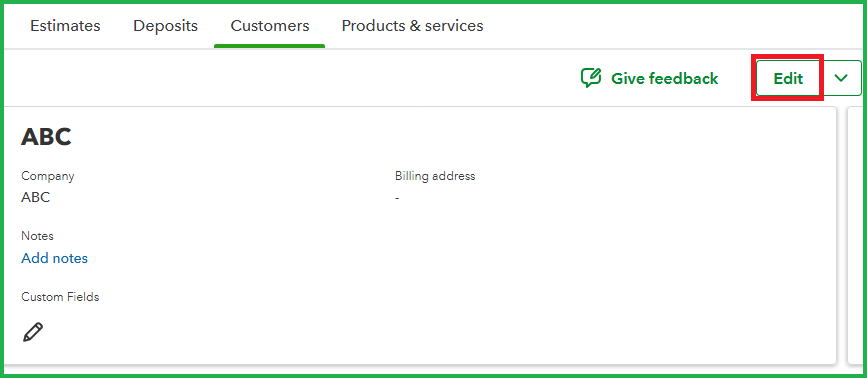Click the Edit button

788,78
